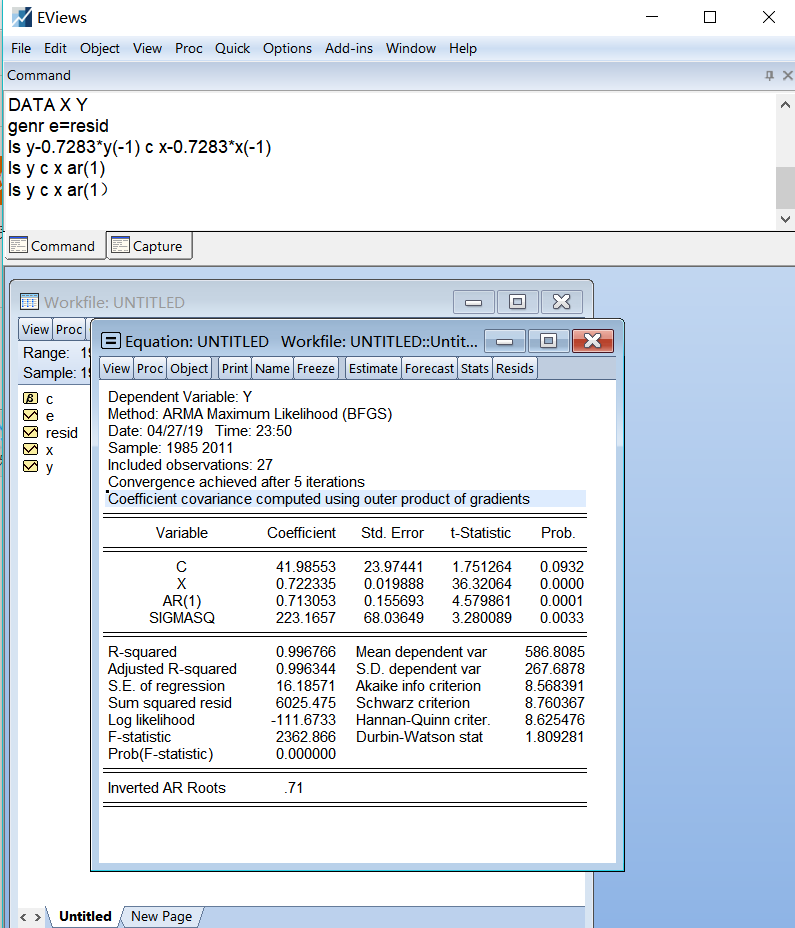The image size is (795, 928).
Task: Switch to the Capture tab
Action: coord(148,246)
